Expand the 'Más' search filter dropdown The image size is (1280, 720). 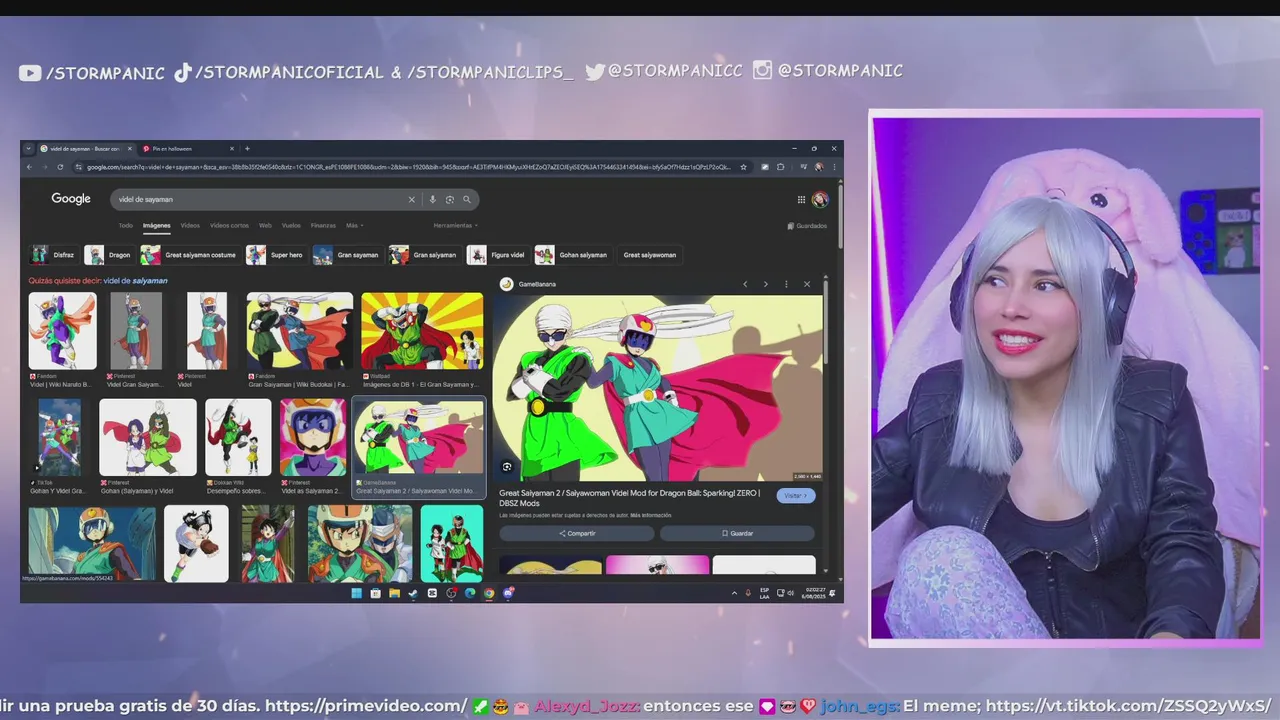click(354, 225)
